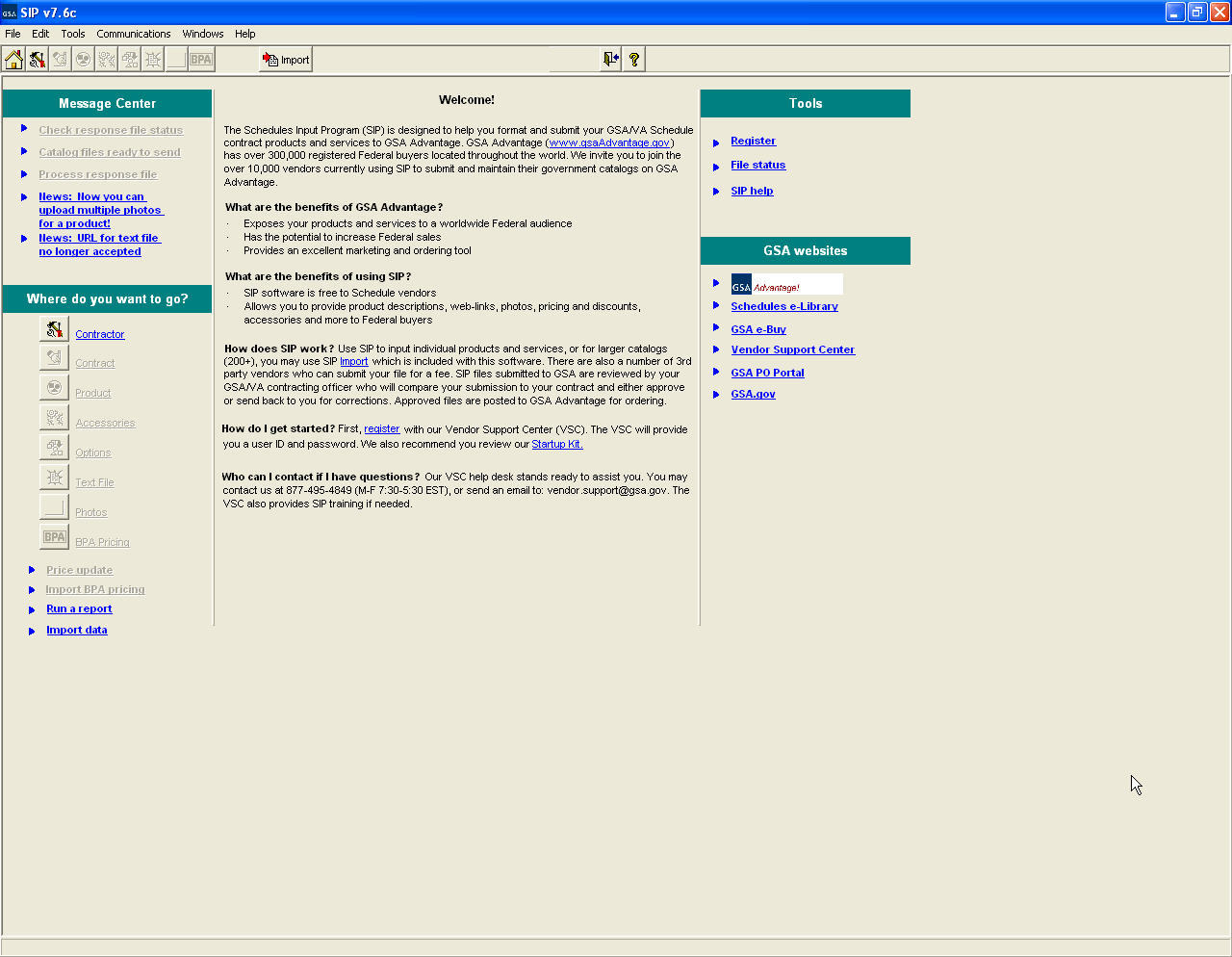Click the Photos link
Viewport: 1232px width, 957px height.
[91, 512]
